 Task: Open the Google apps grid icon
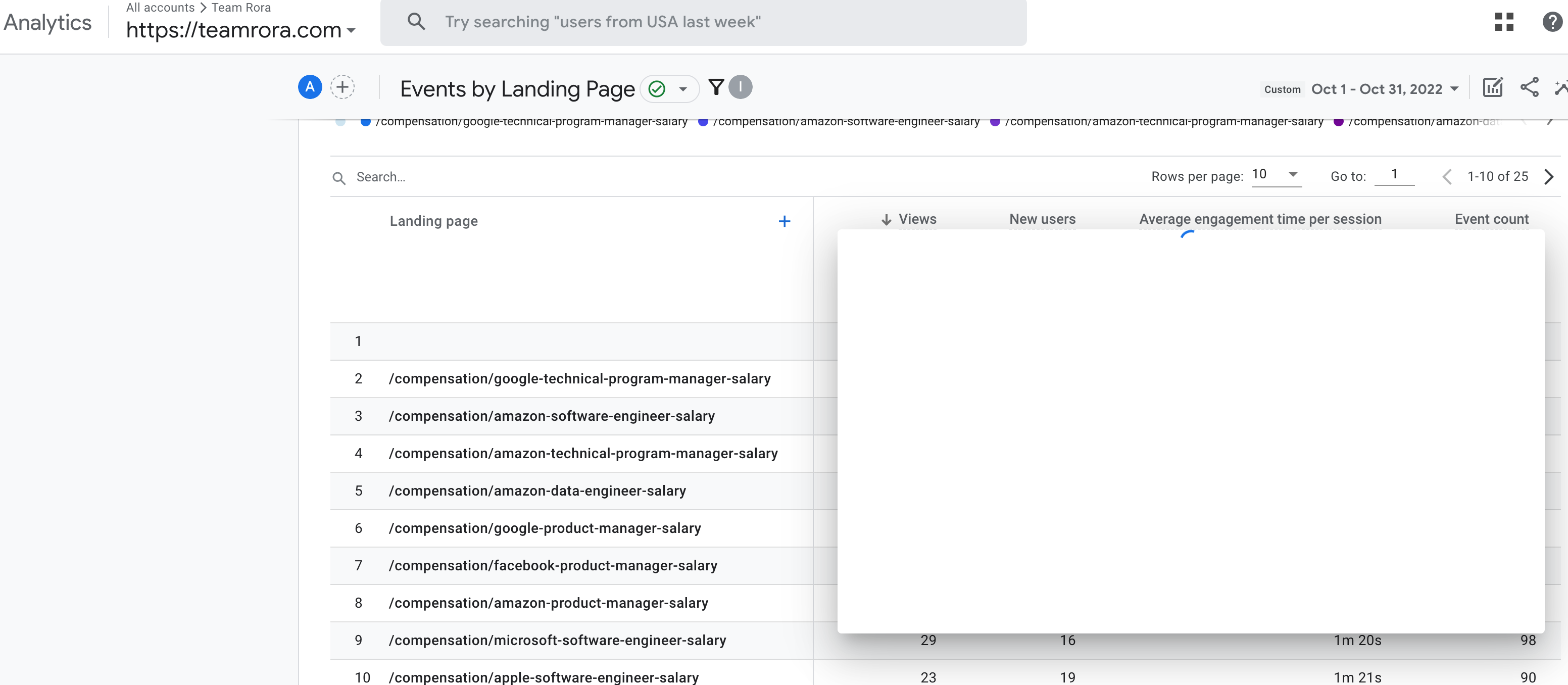click(1504, 22)
